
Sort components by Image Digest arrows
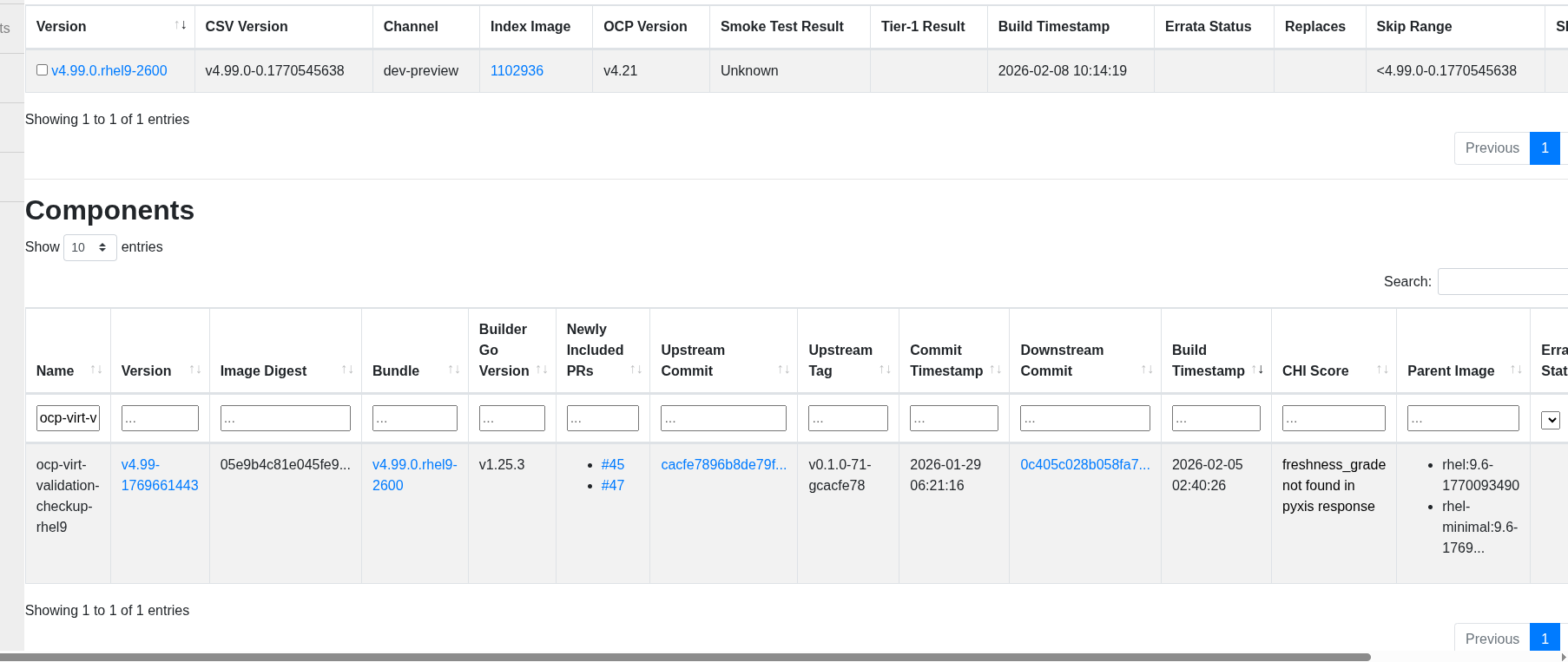(x=346, y=370)
